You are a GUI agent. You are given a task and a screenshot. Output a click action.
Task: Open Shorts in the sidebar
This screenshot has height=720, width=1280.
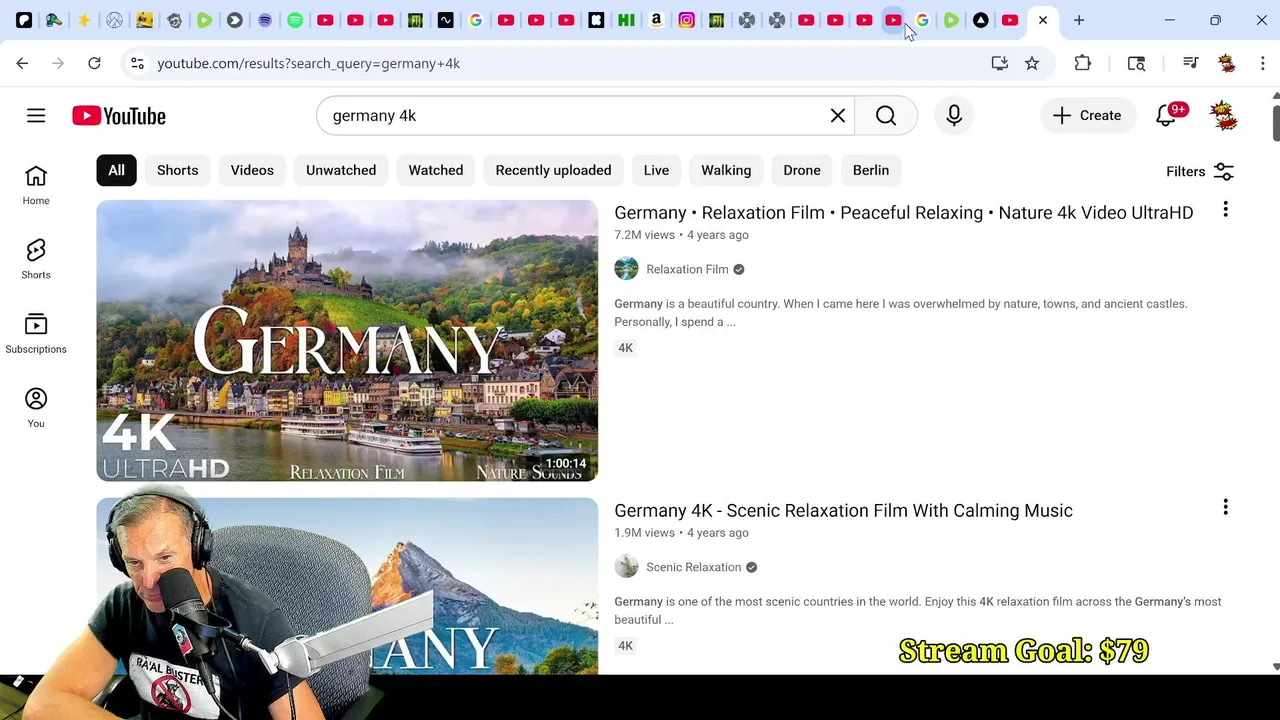pyautogui.click(x=36, y=260)
